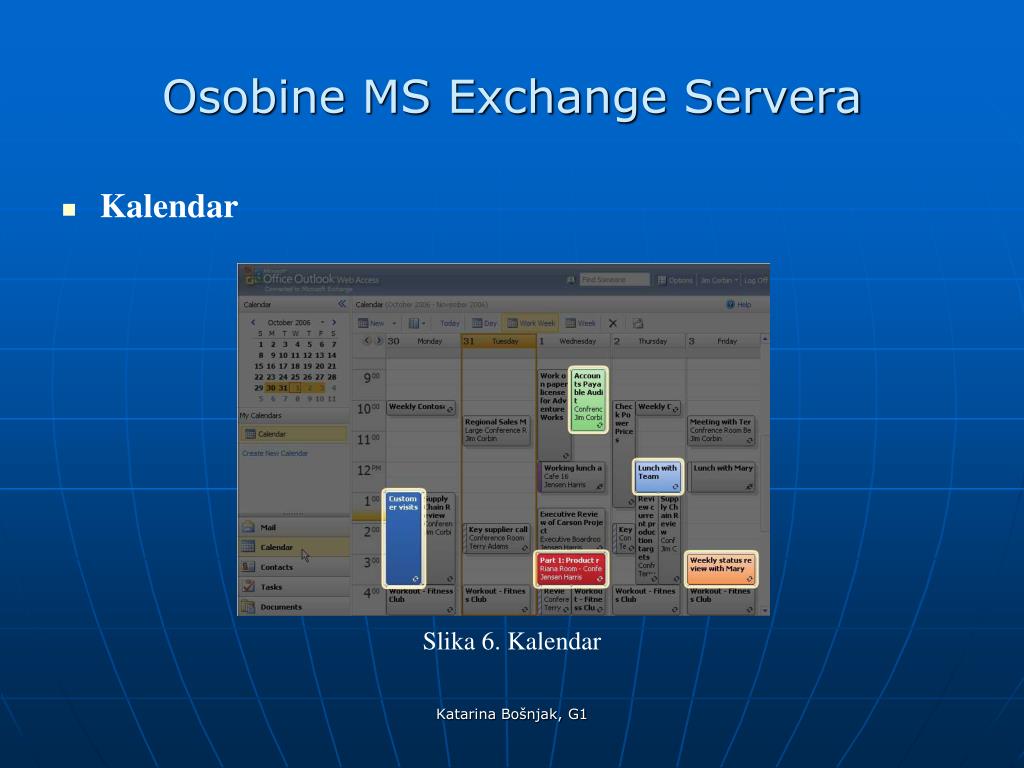Open Tuesday's Workout - Fitness Club appointment
Viewport: 1024px width, 768px height.
click(x=496, y=600)
